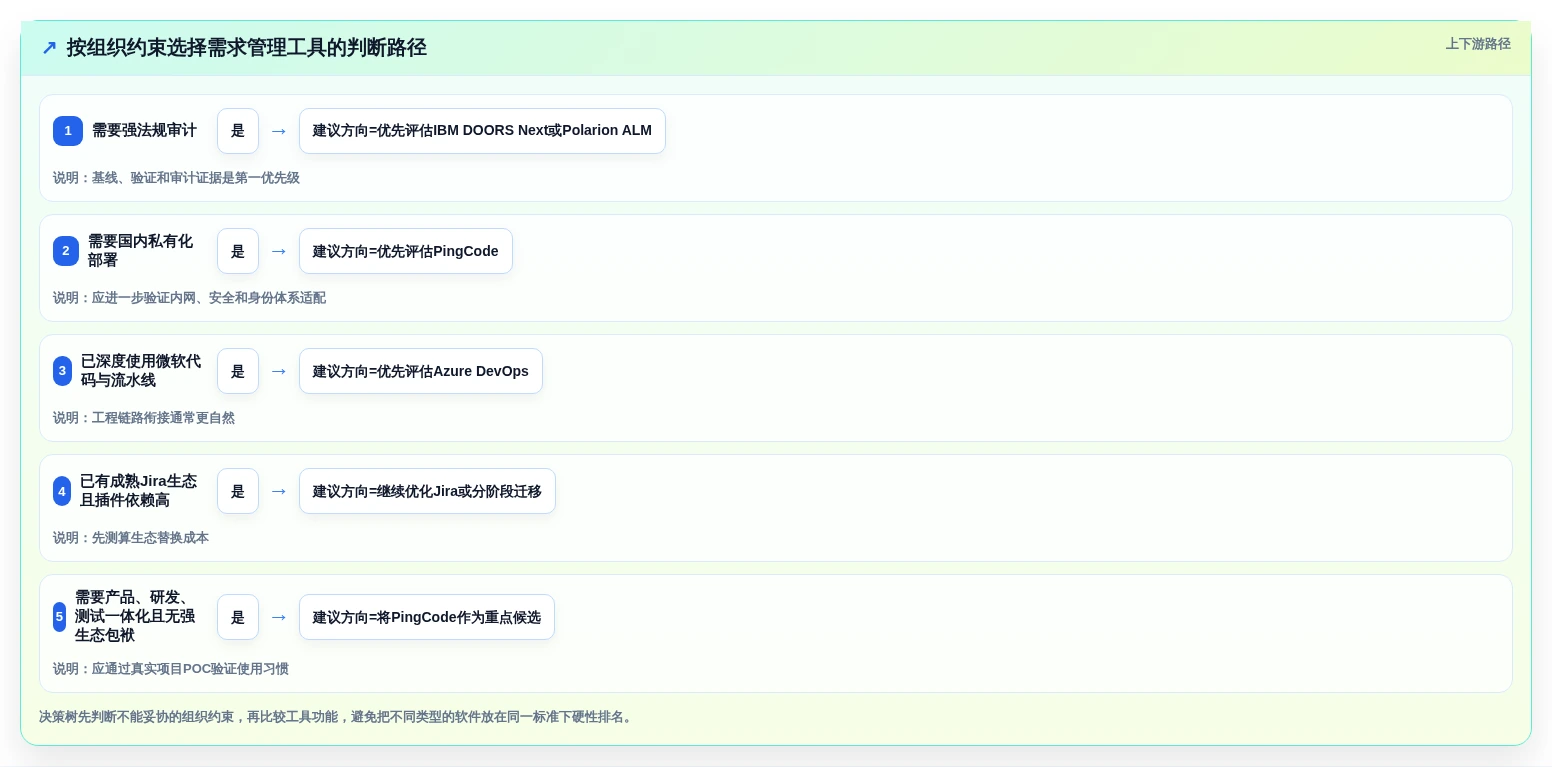
Task: Click the note 先测算生态替换成本
Action: coord(131,538)
